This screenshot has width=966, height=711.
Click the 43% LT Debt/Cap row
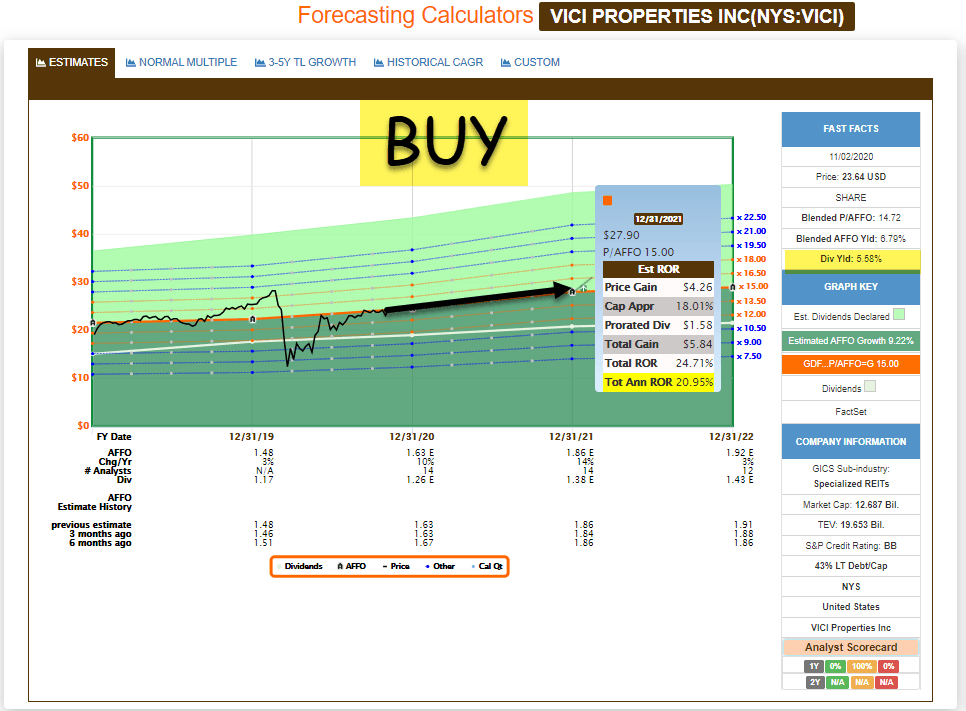click(851, 566)
